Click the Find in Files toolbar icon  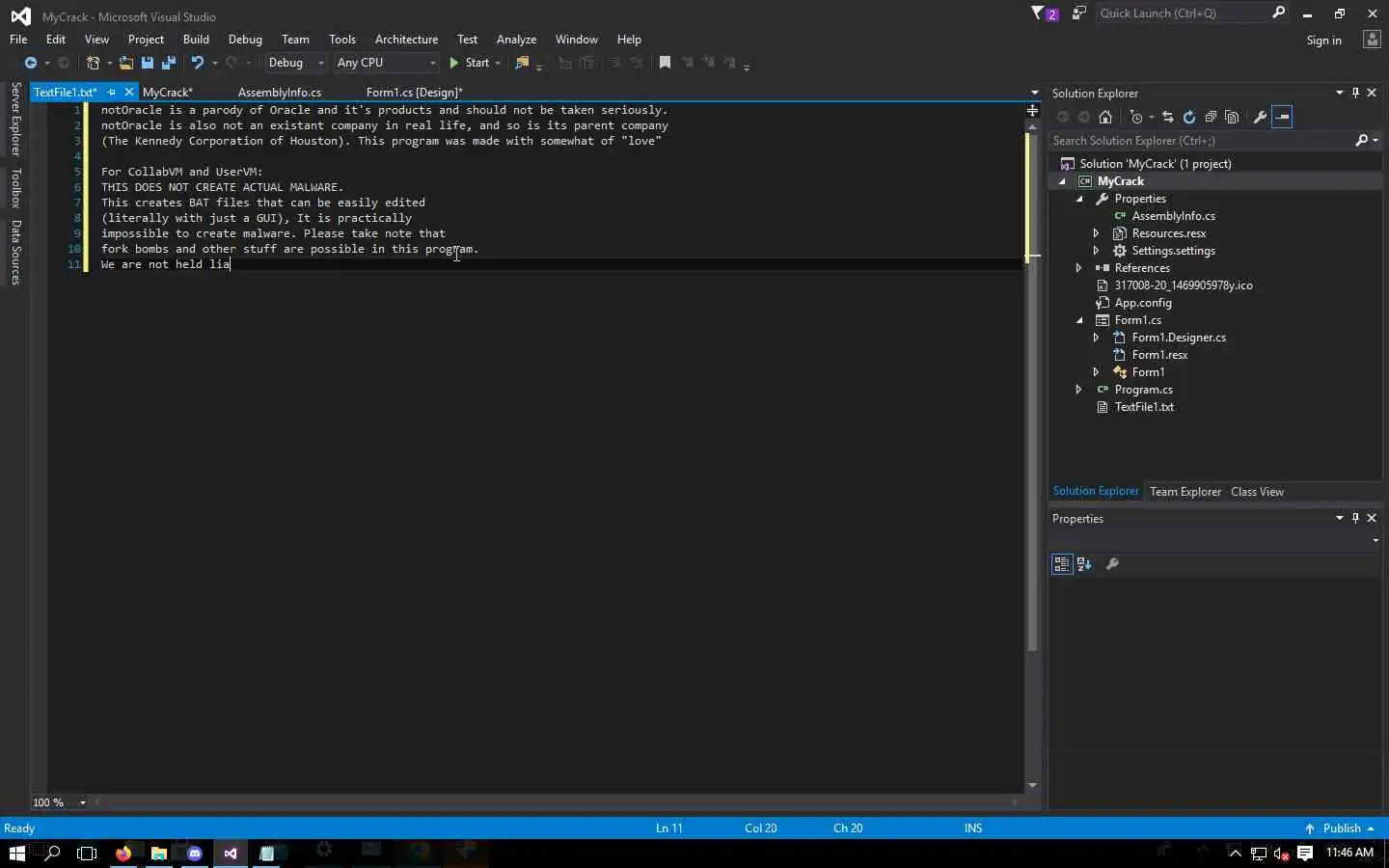[x=522, y=63]
